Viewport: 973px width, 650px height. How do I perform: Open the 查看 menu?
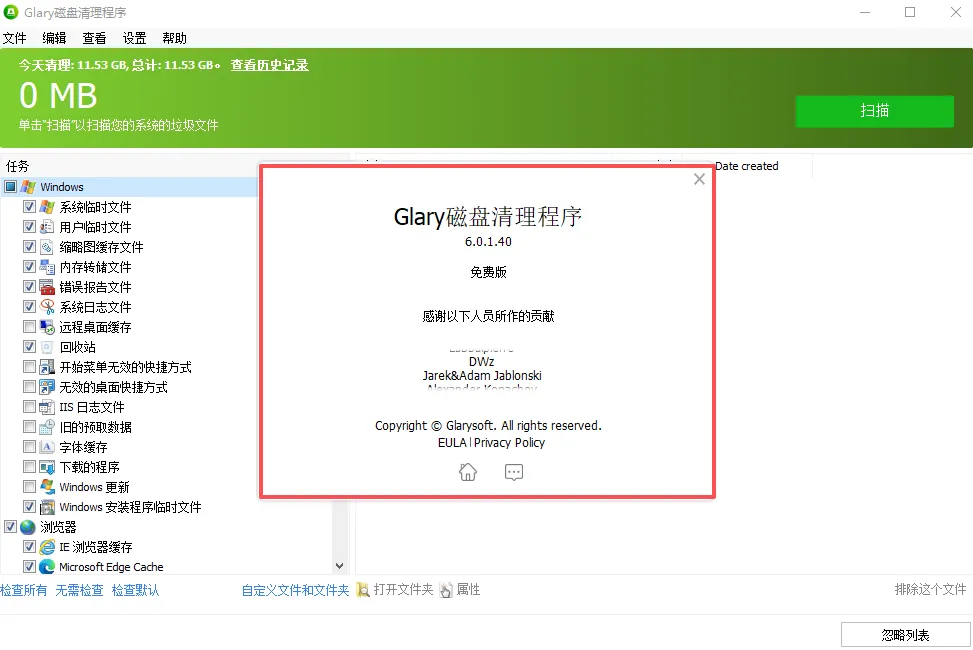[94, 38]
